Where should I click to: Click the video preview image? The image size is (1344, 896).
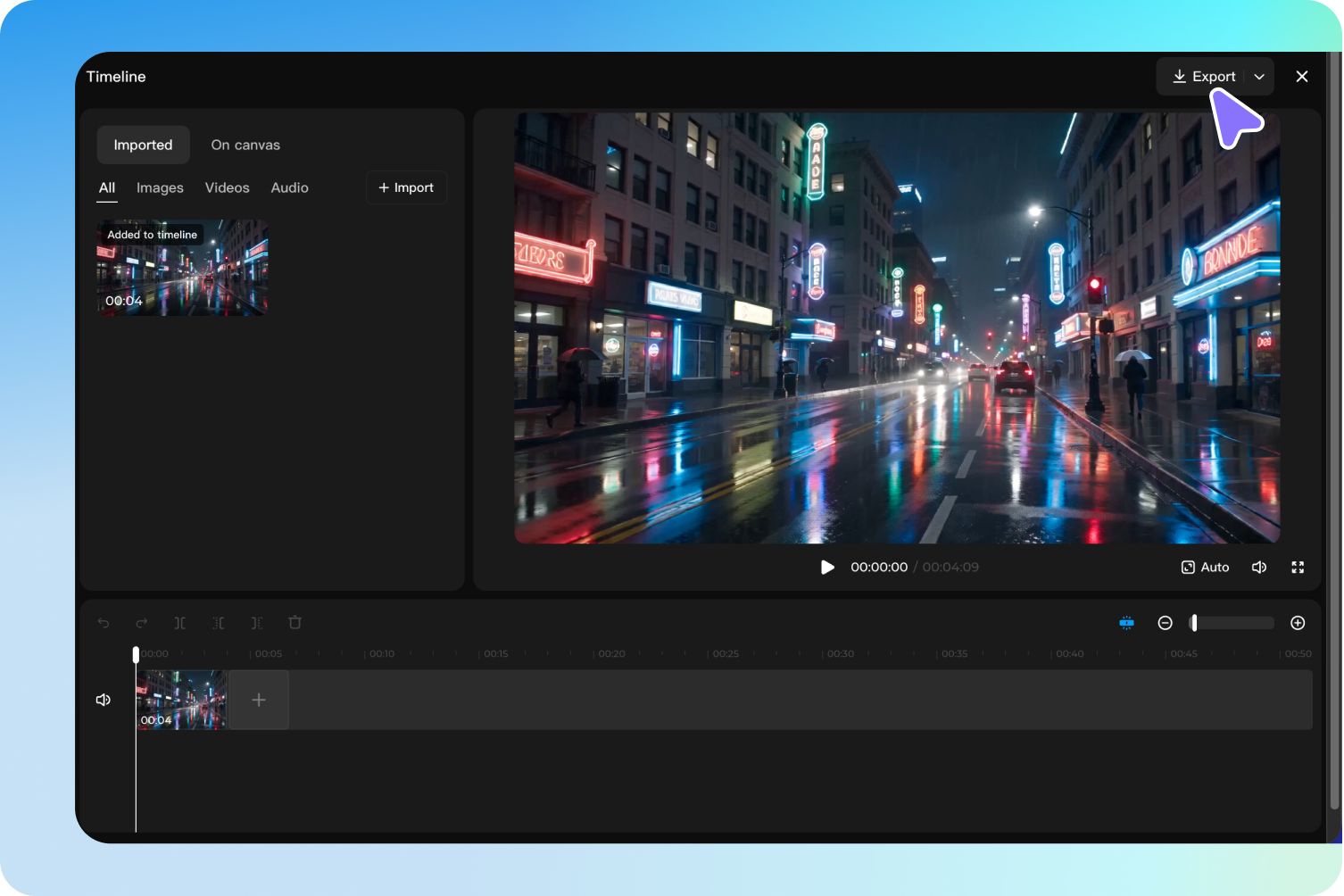897,328
